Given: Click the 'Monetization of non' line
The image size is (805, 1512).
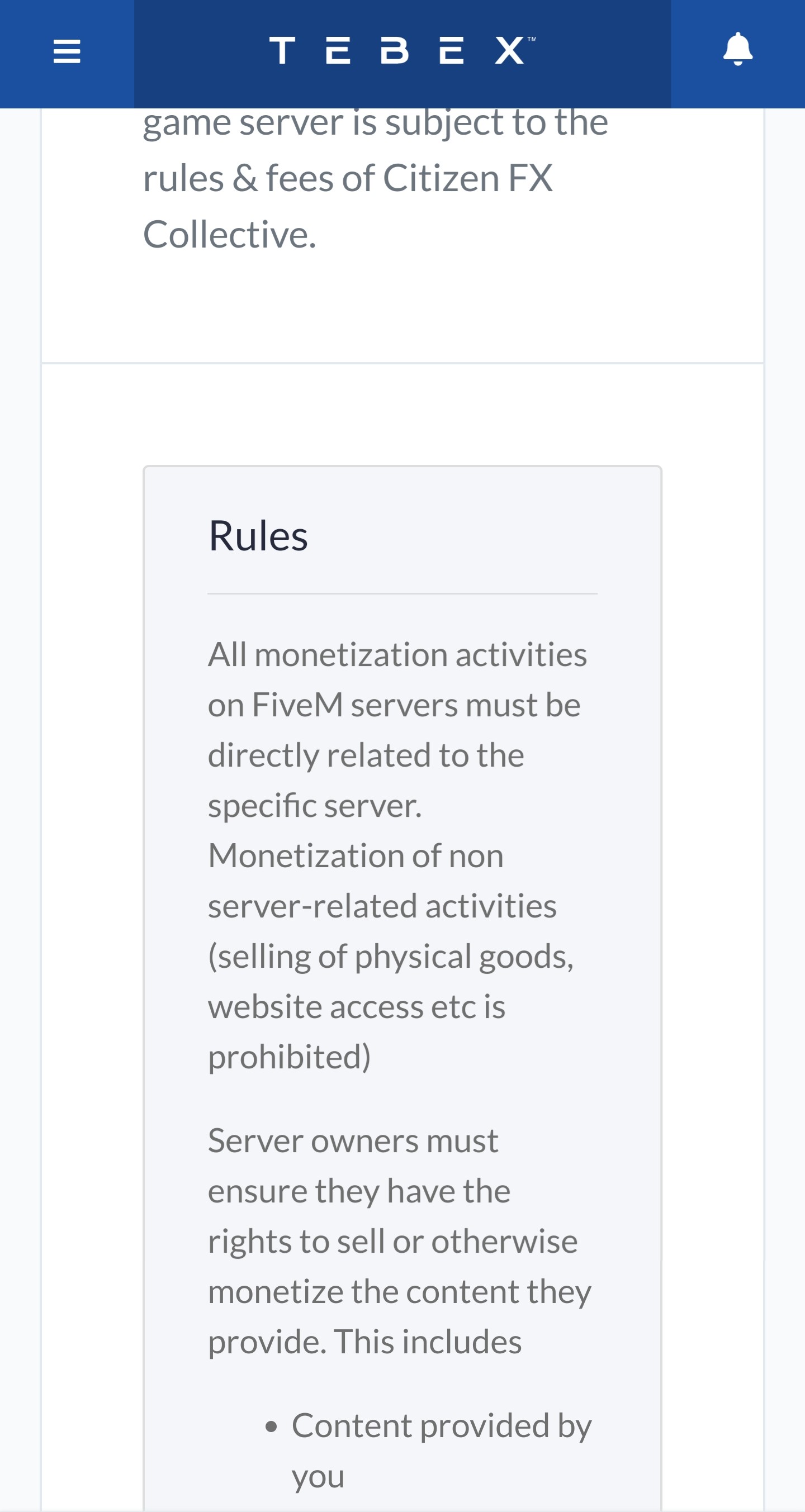Looking at the screenshot, I should pyautogui.click(x=356, y=855).
